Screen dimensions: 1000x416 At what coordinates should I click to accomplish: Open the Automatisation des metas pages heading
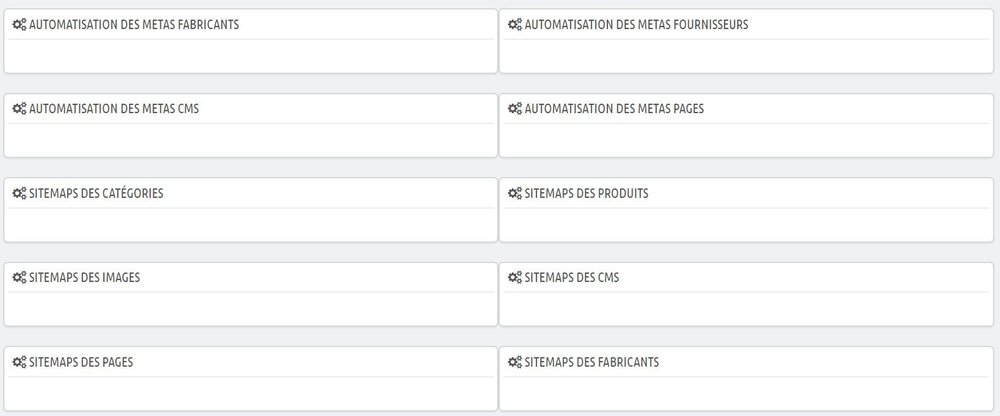[x=614, y=109]
